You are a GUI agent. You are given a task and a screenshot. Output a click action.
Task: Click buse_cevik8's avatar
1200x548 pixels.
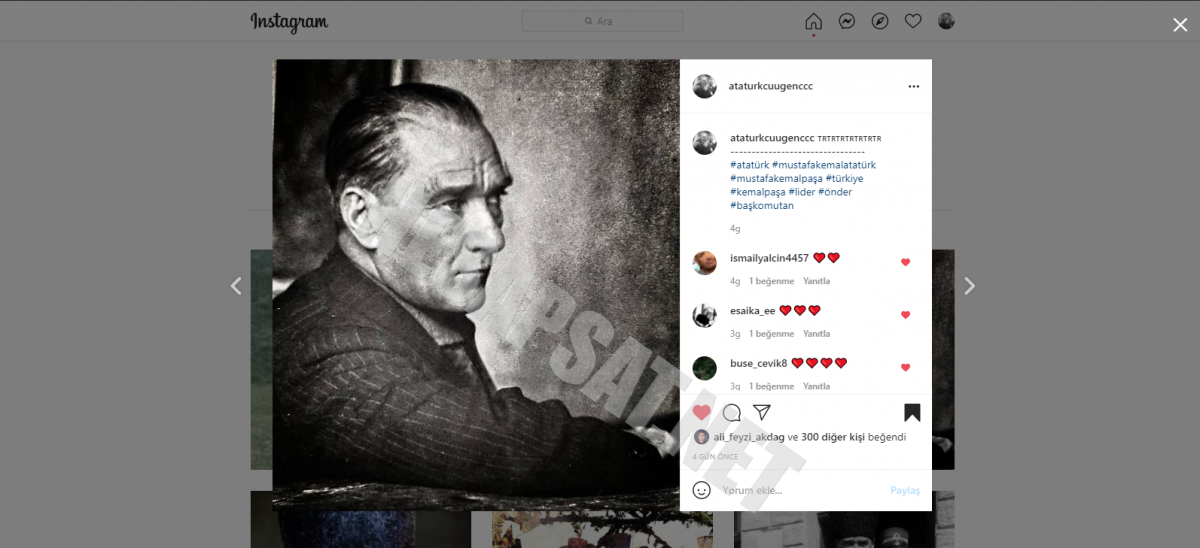tap(705, 368)
